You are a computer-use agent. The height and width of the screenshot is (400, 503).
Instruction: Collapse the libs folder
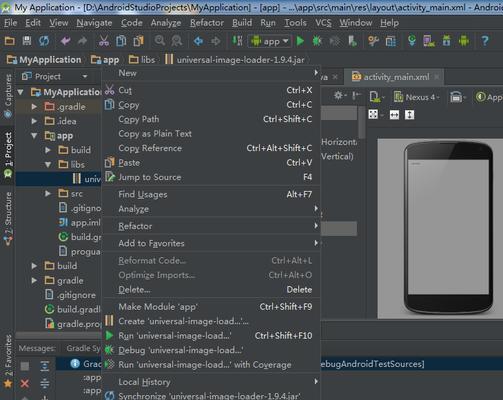point(48,164)
